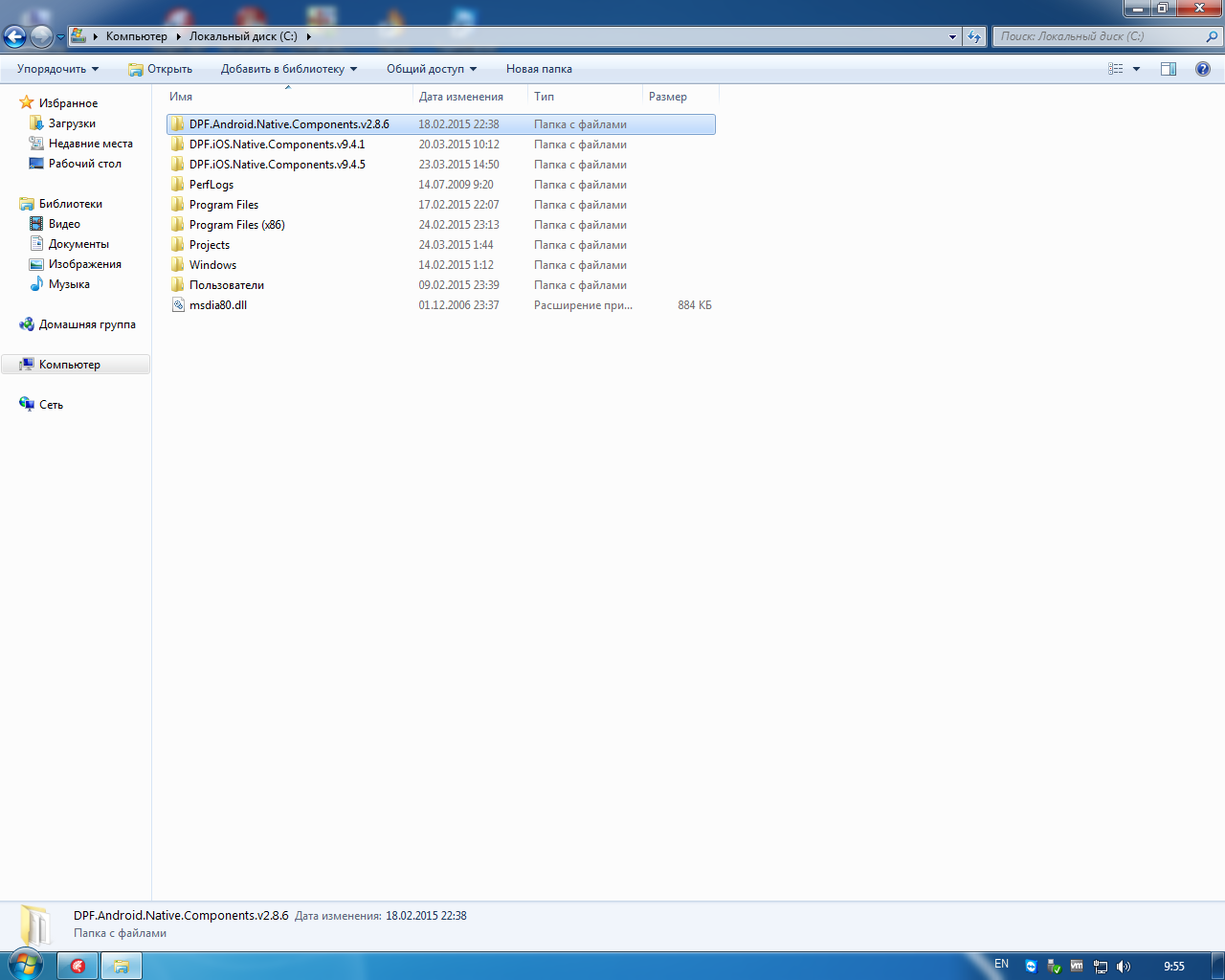Open the view options dropdown arrow
1225x980 pixels.
[1137, 69]
